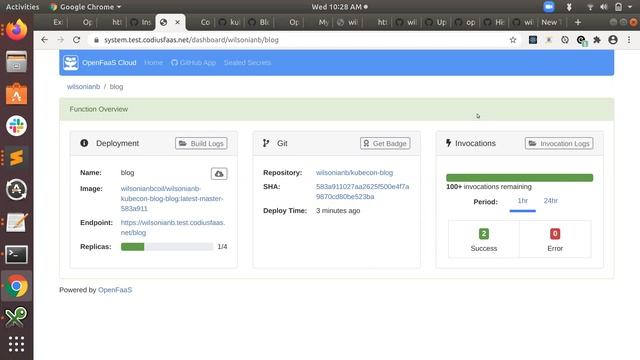Switch to the 'Up' browser tab
Image resolution: width=640 pixels, height=360 pixels.
coord(436,22)
